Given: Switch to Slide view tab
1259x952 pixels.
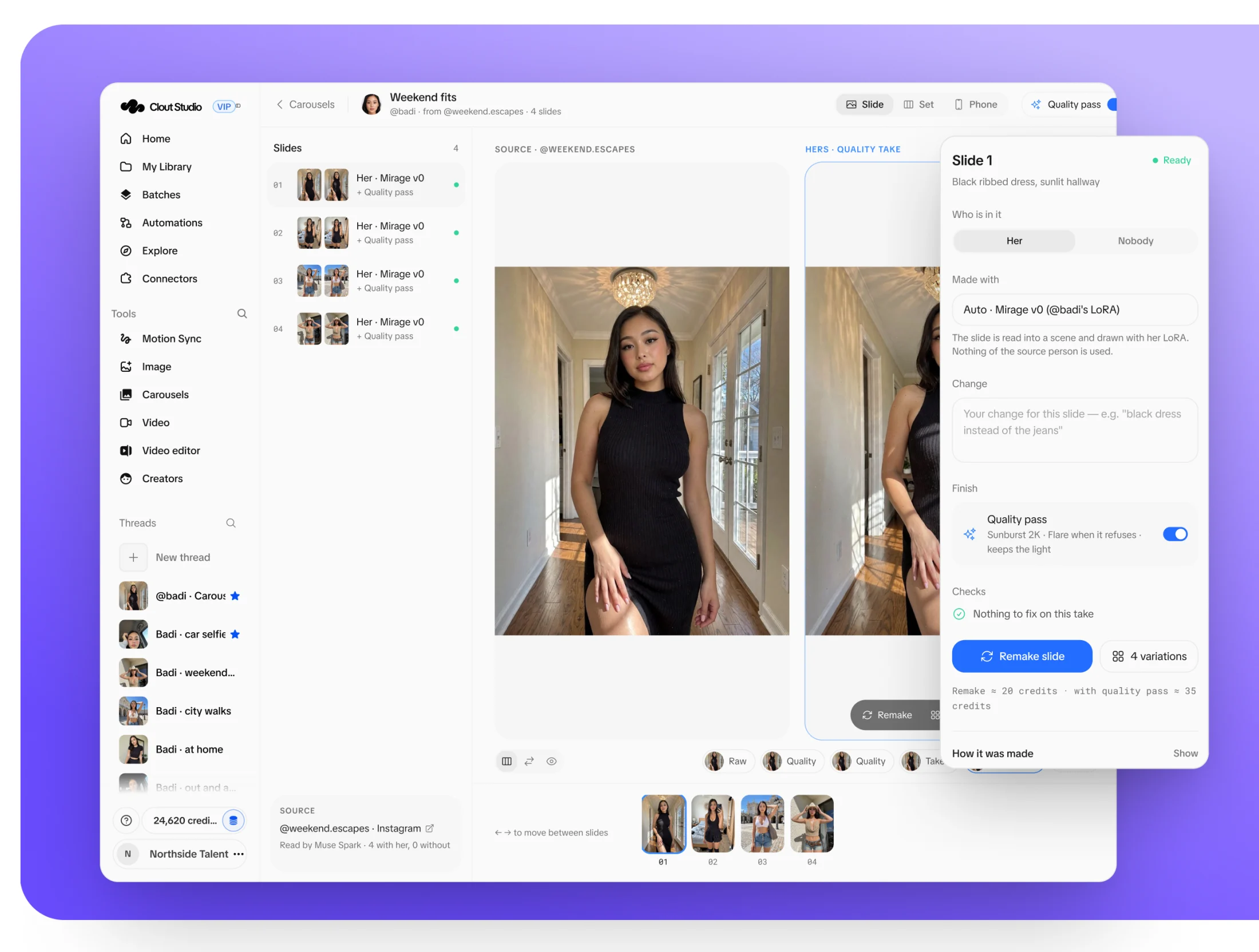Looking at the screenshot, I should click(865, 104).
